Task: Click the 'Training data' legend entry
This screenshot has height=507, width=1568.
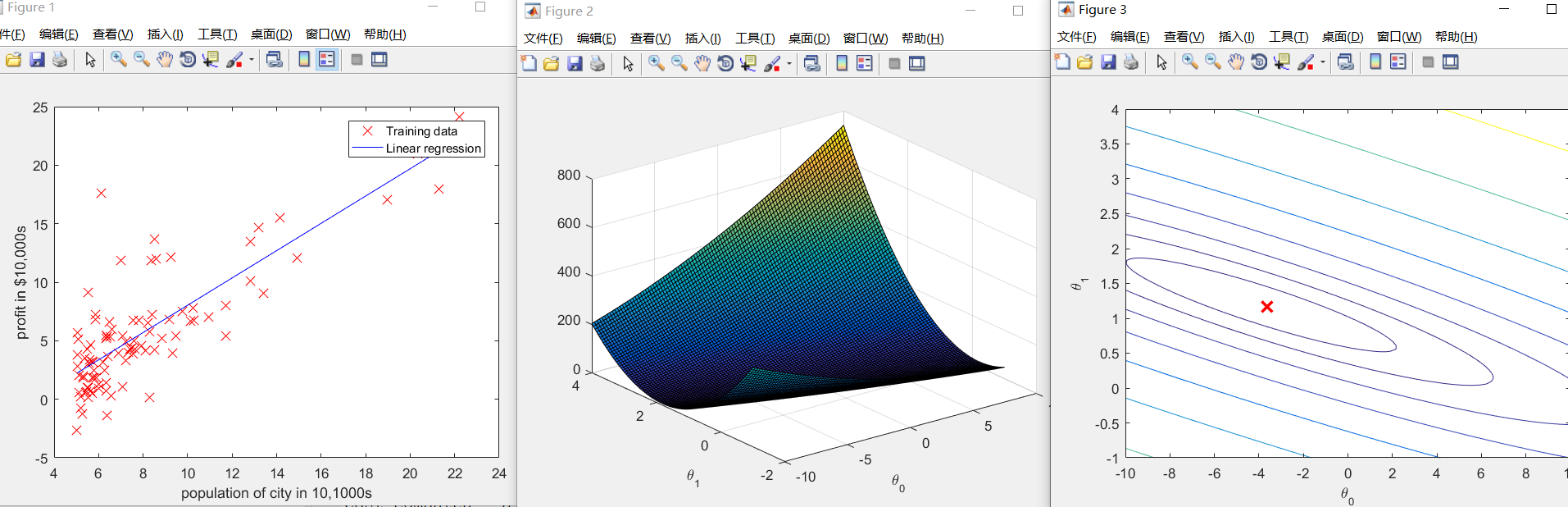Action: point(421,131)
